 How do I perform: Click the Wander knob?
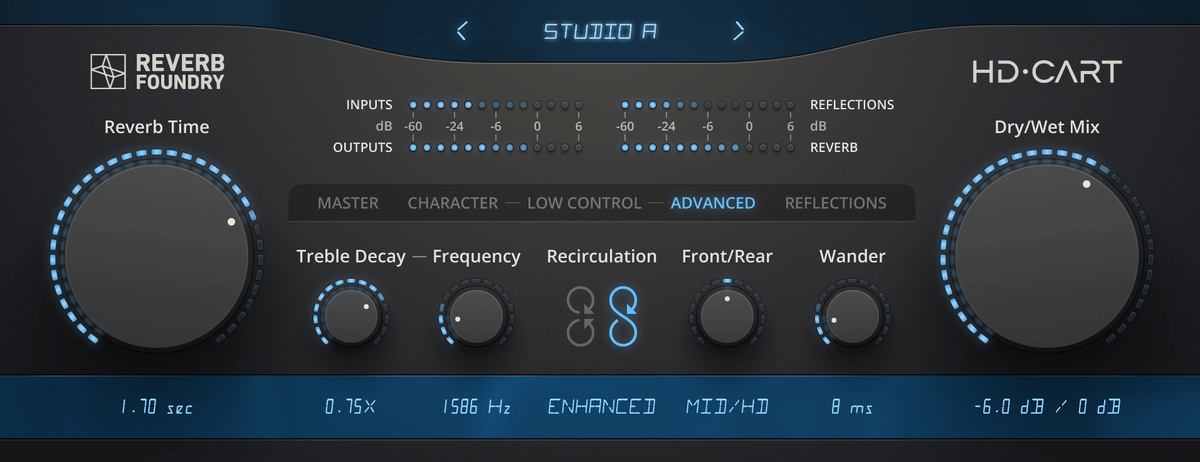(852, 316)
